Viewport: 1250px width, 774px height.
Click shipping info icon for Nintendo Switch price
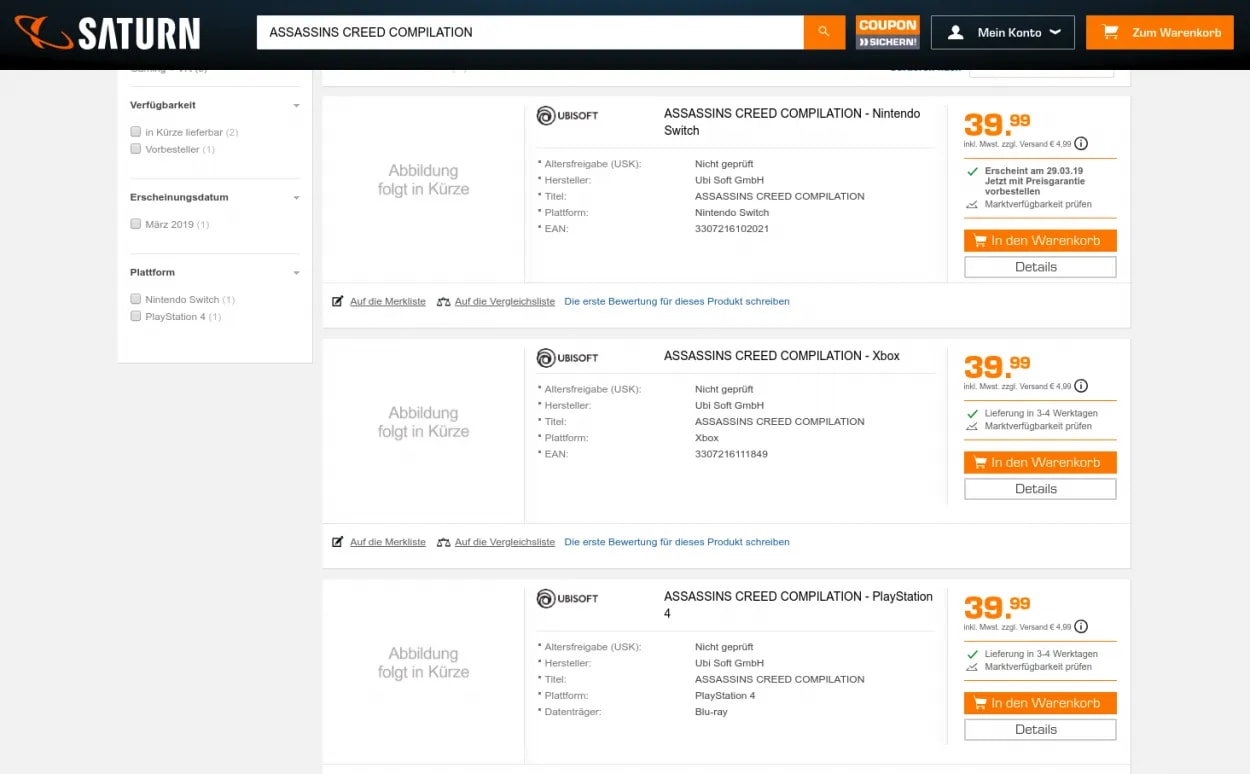click(x=1081, y=144)
